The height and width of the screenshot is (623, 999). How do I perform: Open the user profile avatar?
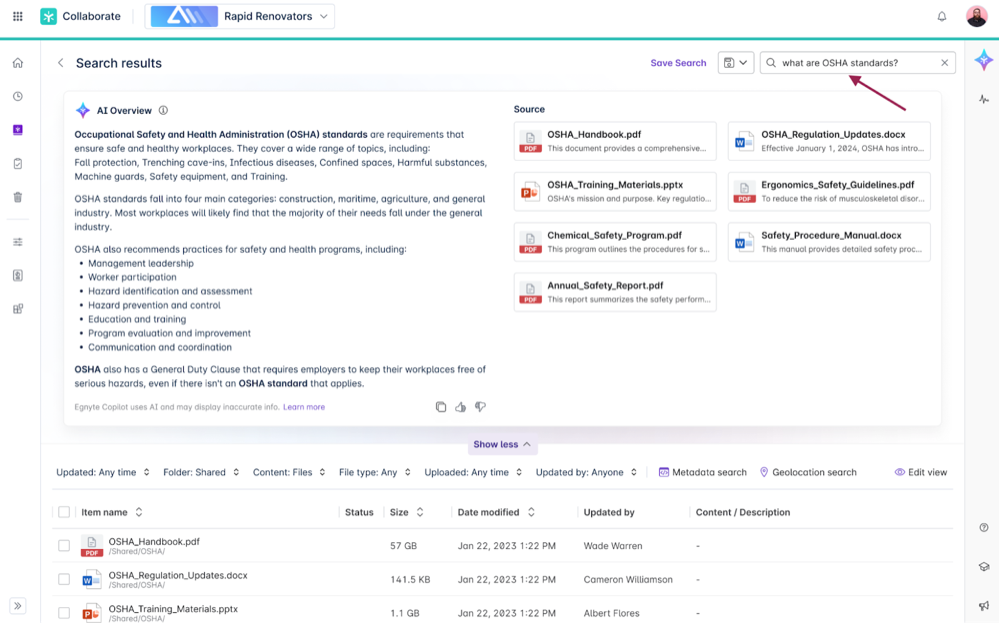click(976, 17)
